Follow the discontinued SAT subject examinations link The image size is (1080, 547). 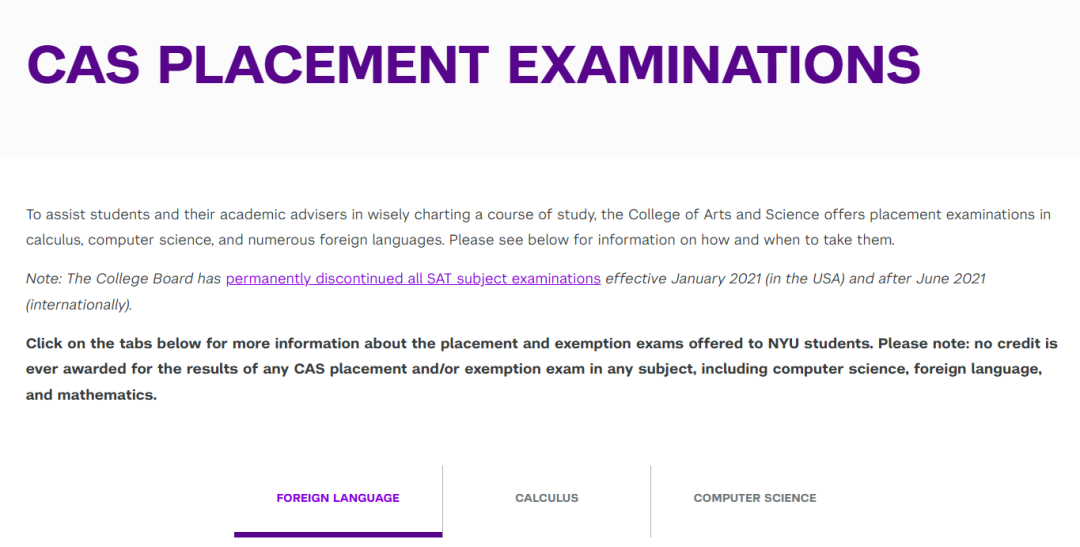pyautogui.click(x=413, y=279)
